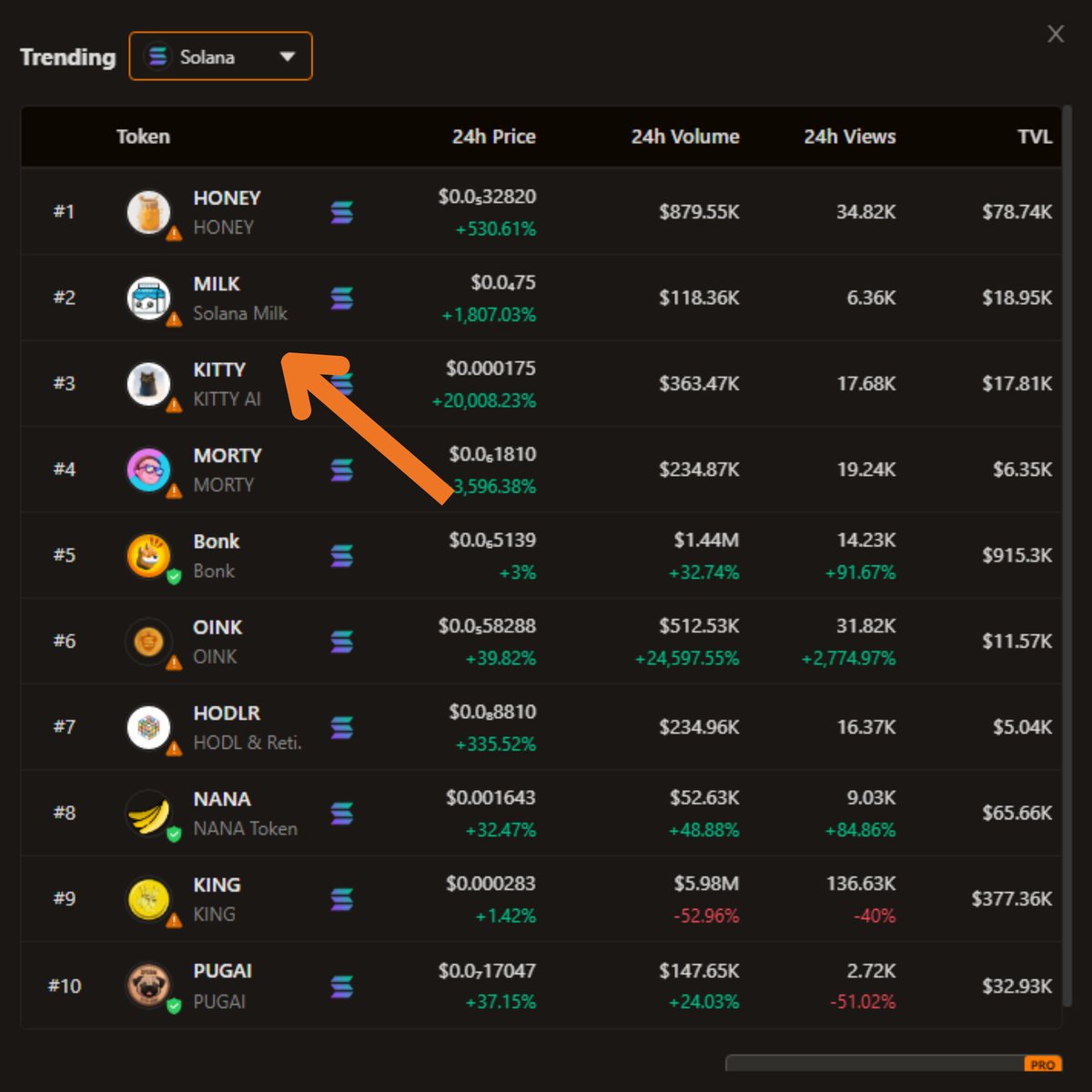Sort by 24h Views column header
This screenshot has width=1092, height=1092.
[849, 136]
